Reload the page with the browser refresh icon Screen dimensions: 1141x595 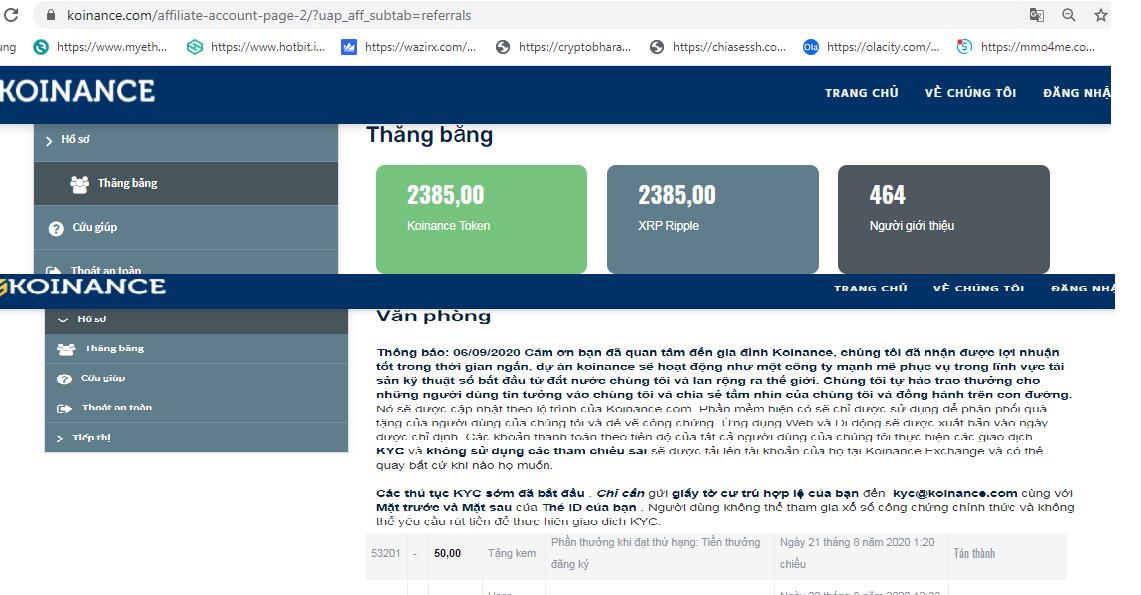pos(11,15)
